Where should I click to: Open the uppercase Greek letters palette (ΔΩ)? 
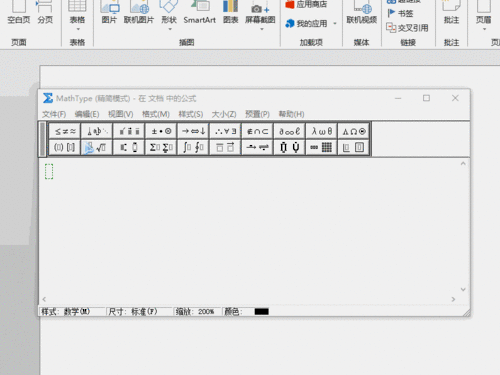pyautogui.click(x=354, y=131)
